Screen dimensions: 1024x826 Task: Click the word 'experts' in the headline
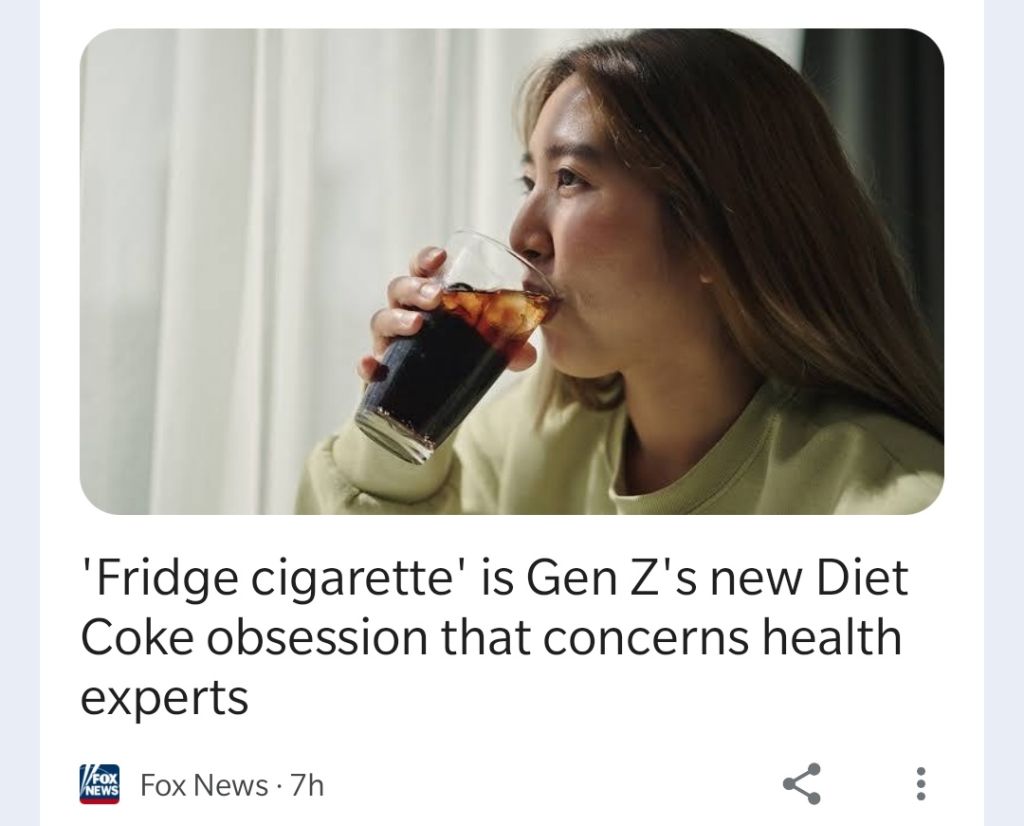click(165, 697)
